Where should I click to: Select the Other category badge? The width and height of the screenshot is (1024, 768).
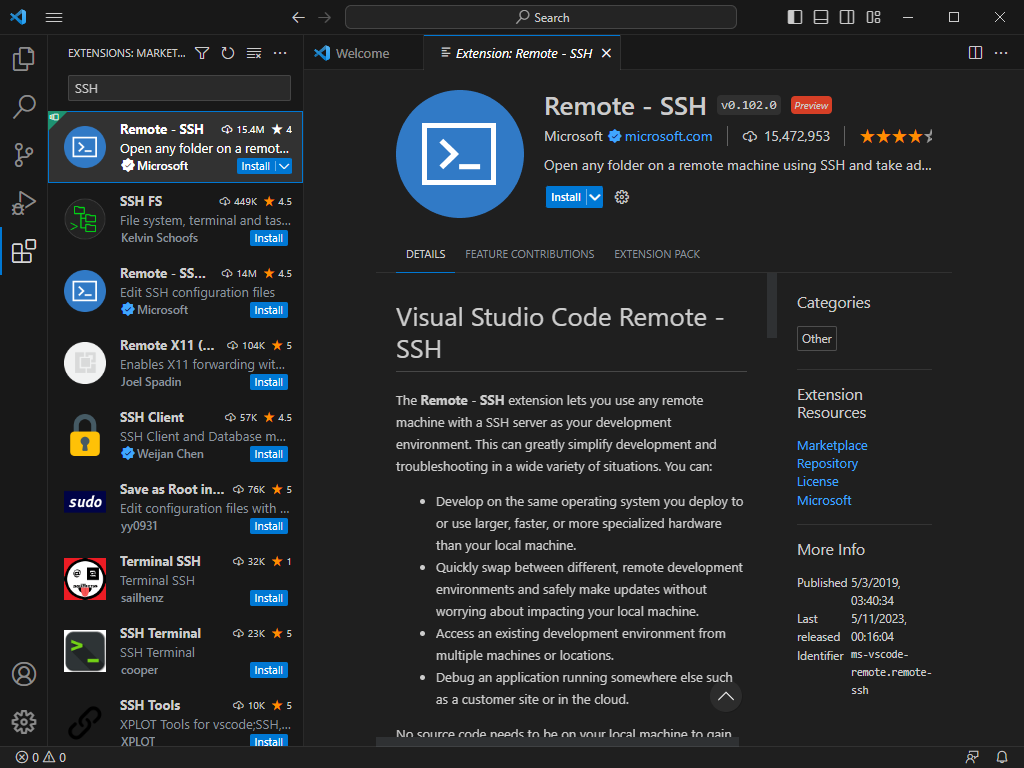point(816,338)
